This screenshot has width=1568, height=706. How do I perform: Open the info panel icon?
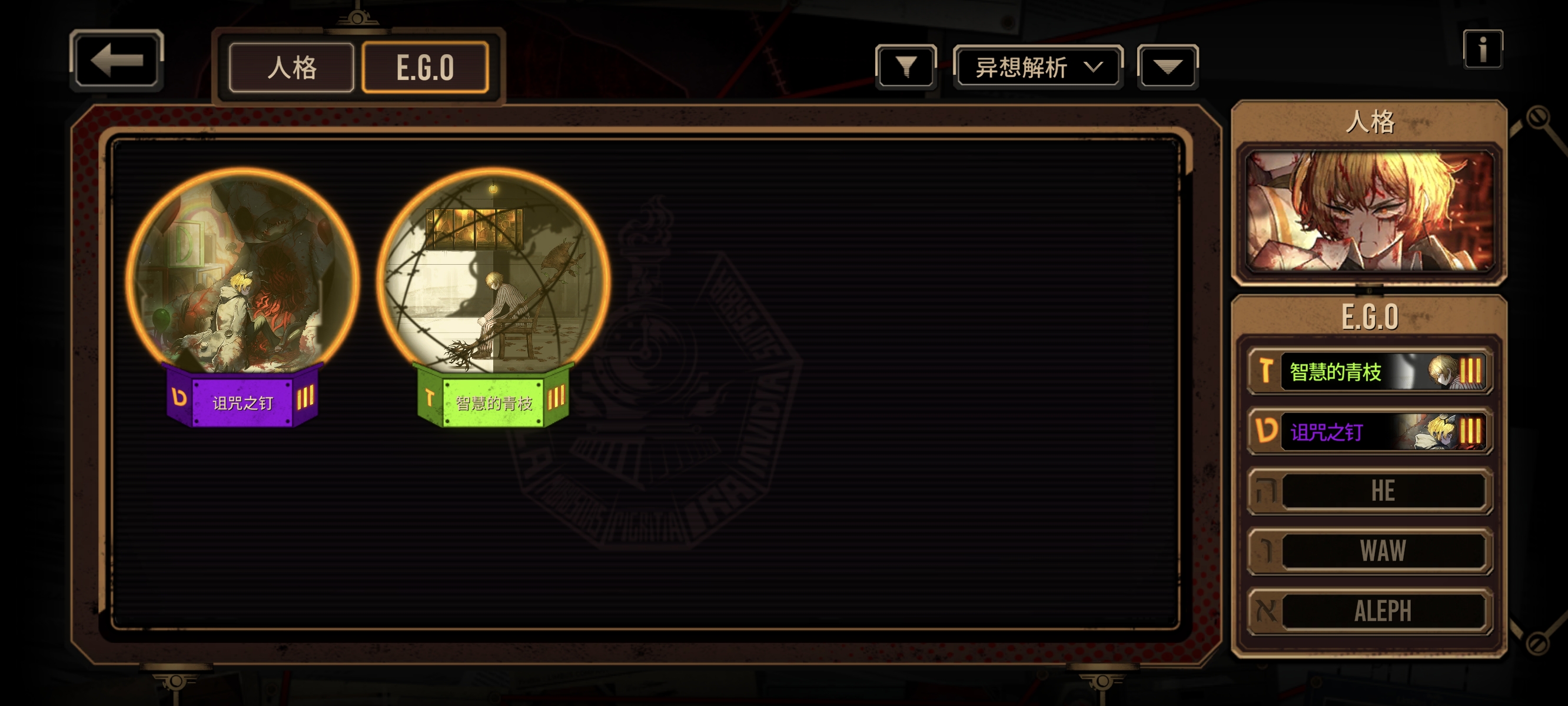[1483, 49]
